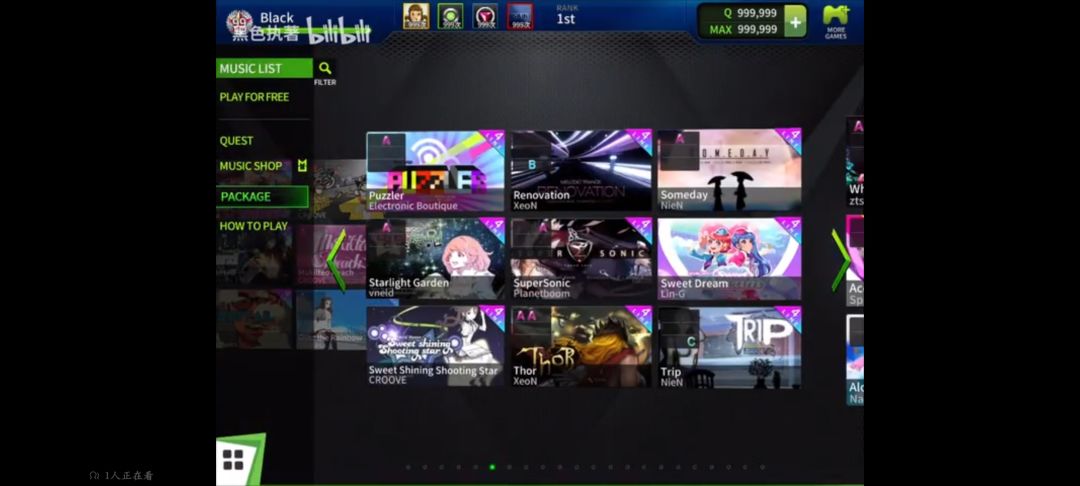Screen dimensions: 1080x486
Task: Open the grid menu icon at bottom-left
Action: pyautogui.click(x=233, y=460)
